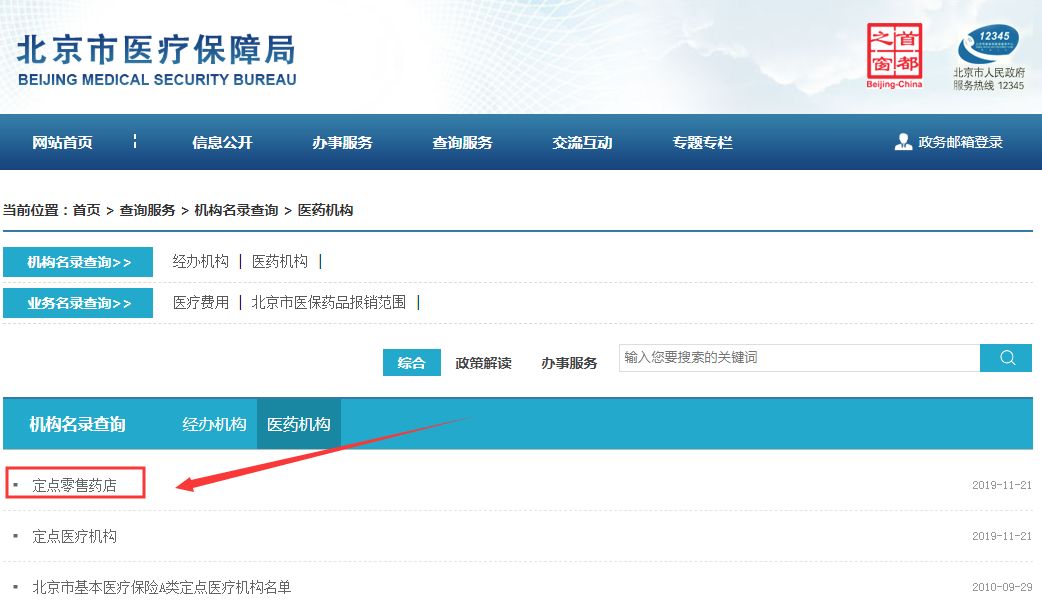Click the person icon next to 政务邮箱登录
Viewport: 1042px width, 602px height.
click(x=903, y=141)
